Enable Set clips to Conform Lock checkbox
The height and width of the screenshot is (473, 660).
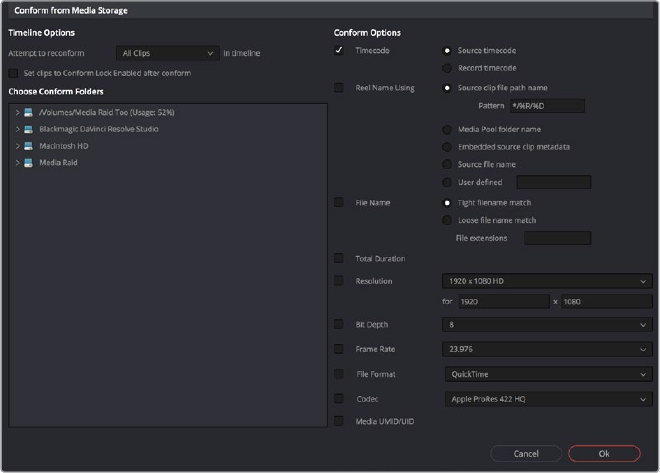click(12, 73)
